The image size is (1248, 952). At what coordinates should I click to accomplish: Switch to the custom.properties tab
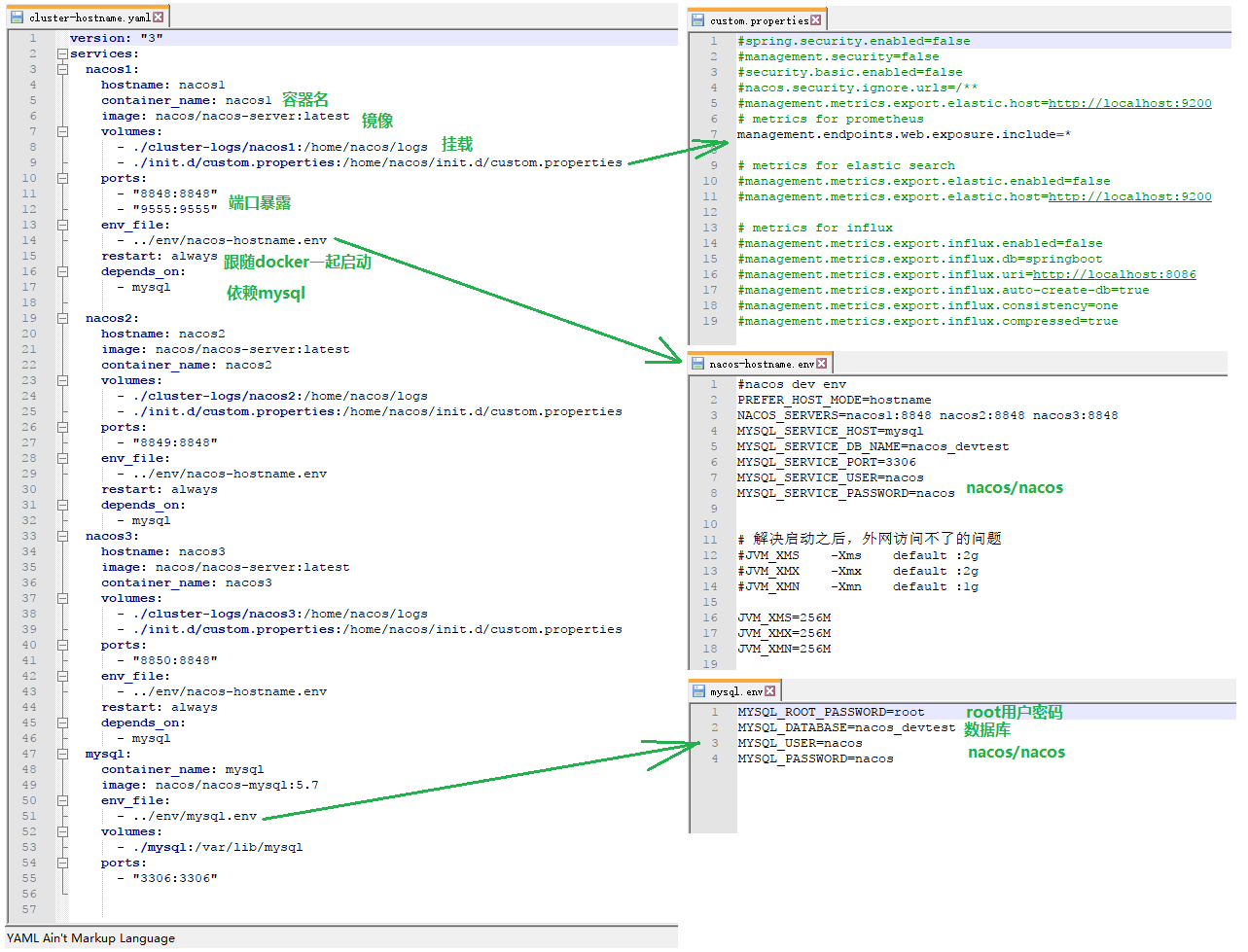757,19
